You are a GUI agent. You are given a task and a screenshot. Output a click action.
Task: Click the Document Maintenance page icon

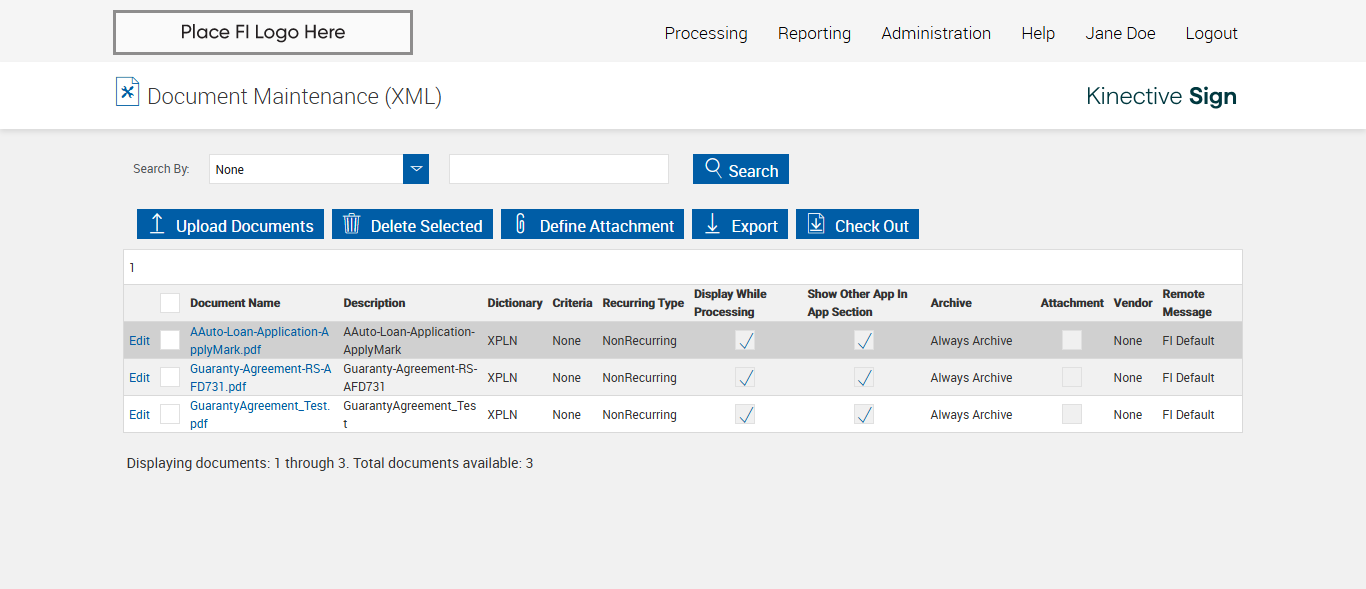pyautogui.click(x=127, y=92)
